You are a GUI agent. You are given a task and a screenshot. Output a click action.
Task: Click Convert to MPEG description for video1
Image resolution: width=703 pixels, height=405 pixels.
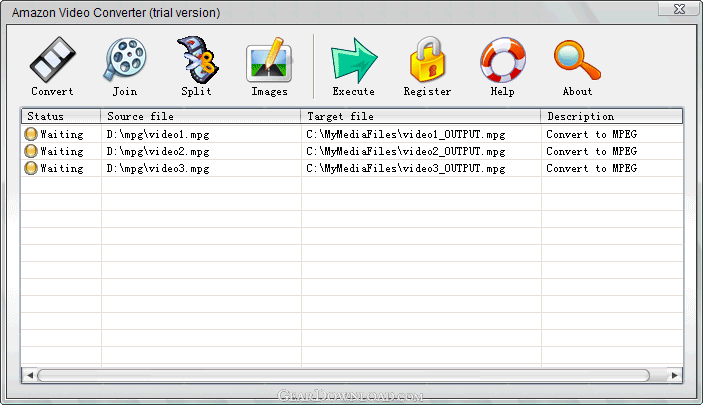[591, 135]
